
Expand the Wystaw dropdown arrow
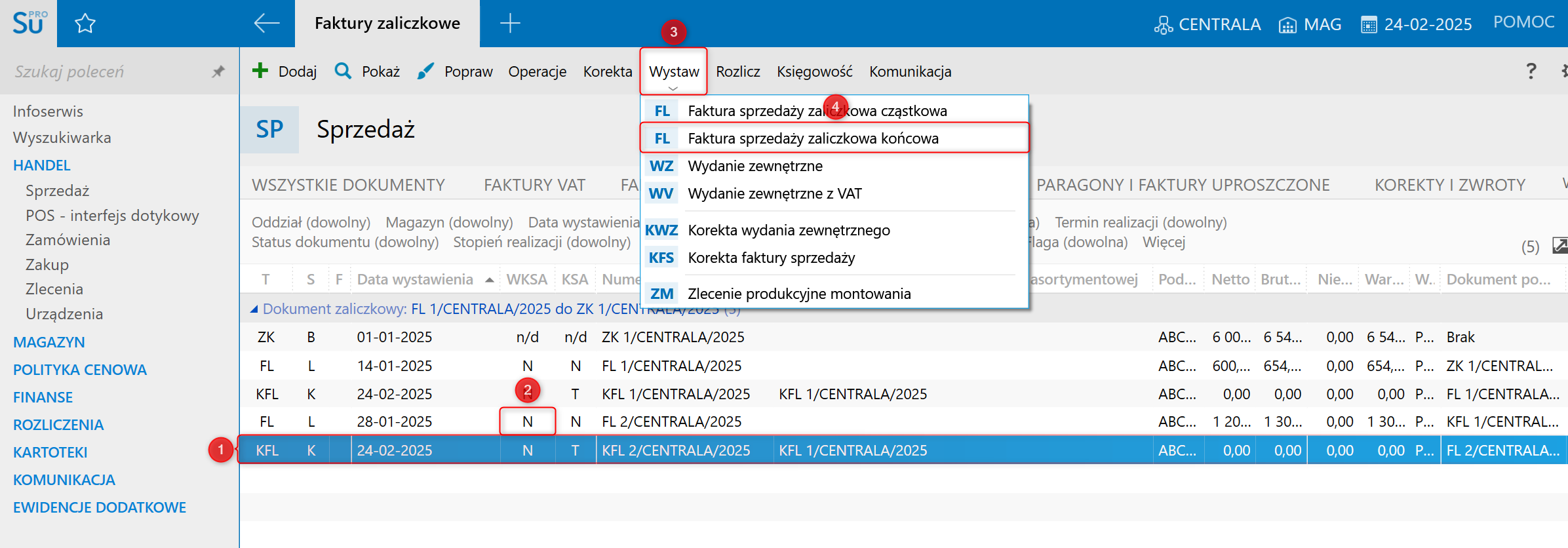point(673,88)
